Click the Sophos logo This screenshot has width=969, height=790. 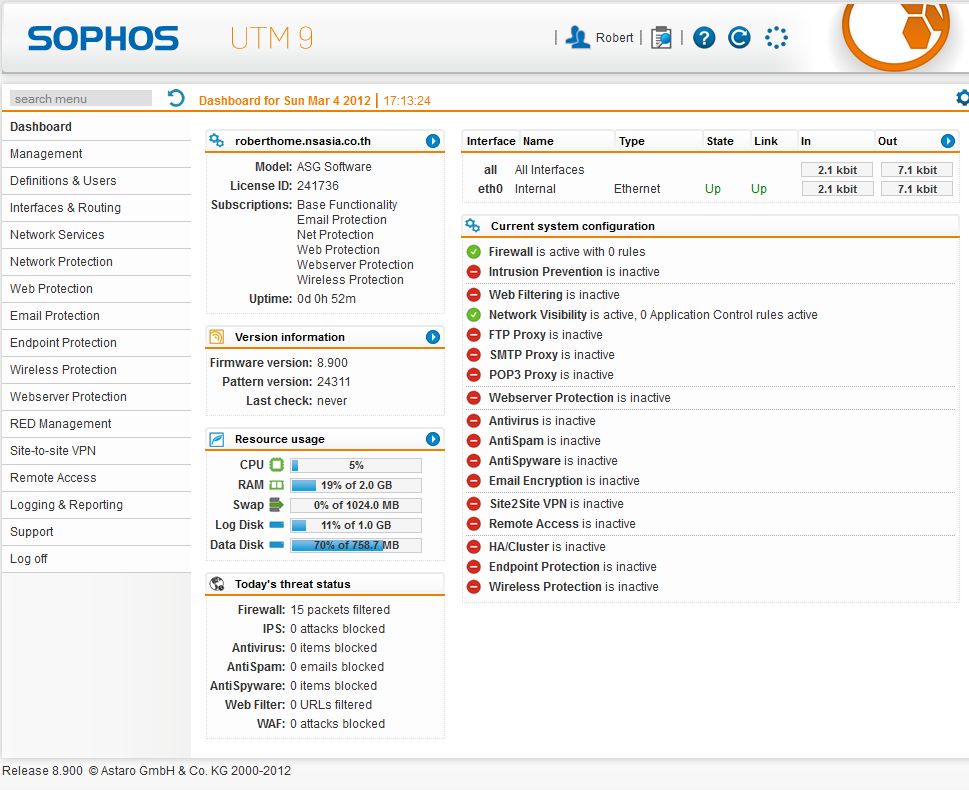(103, 38)
